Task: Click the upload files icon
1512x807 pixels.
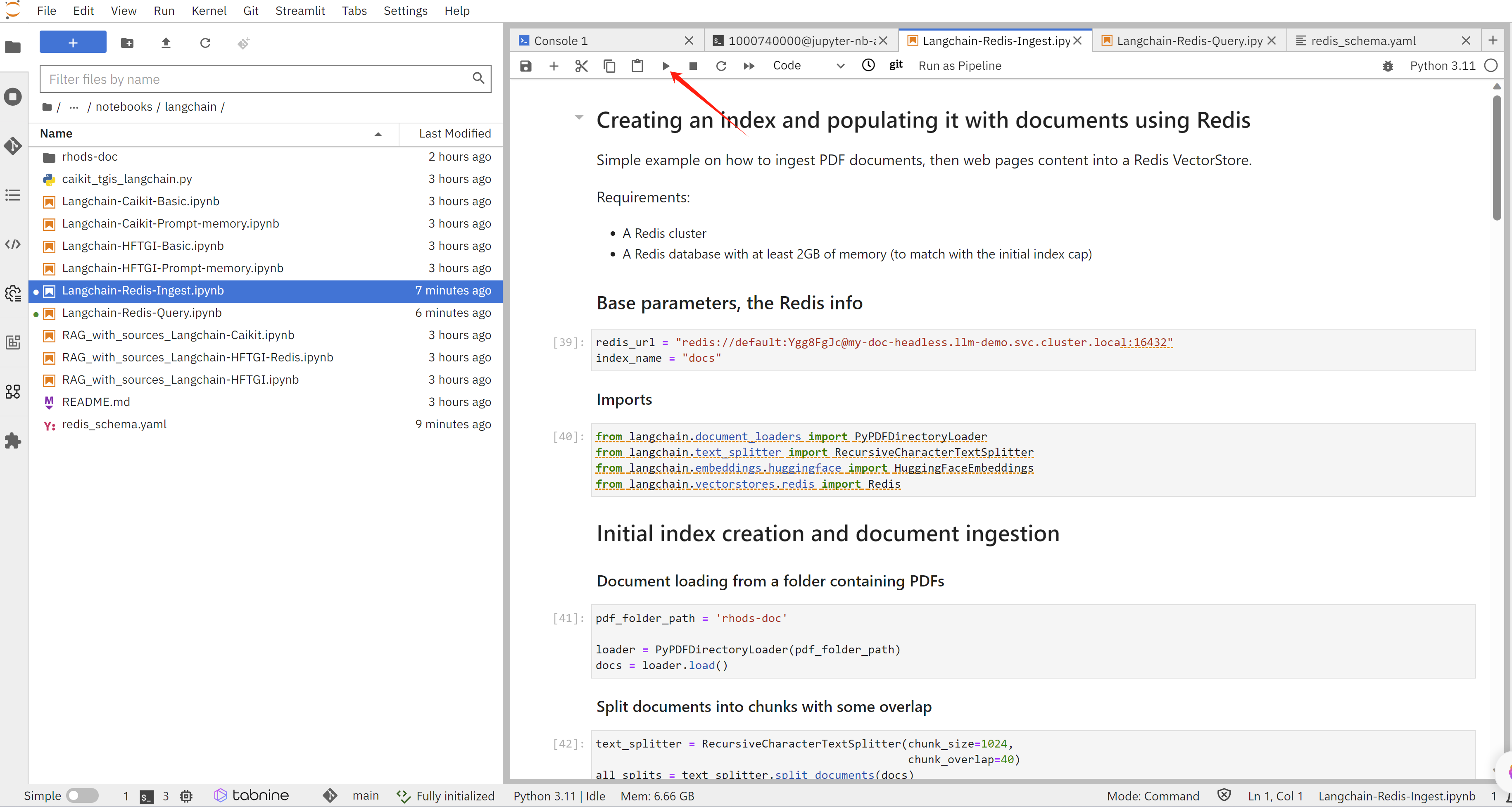Action: (166, 43)
